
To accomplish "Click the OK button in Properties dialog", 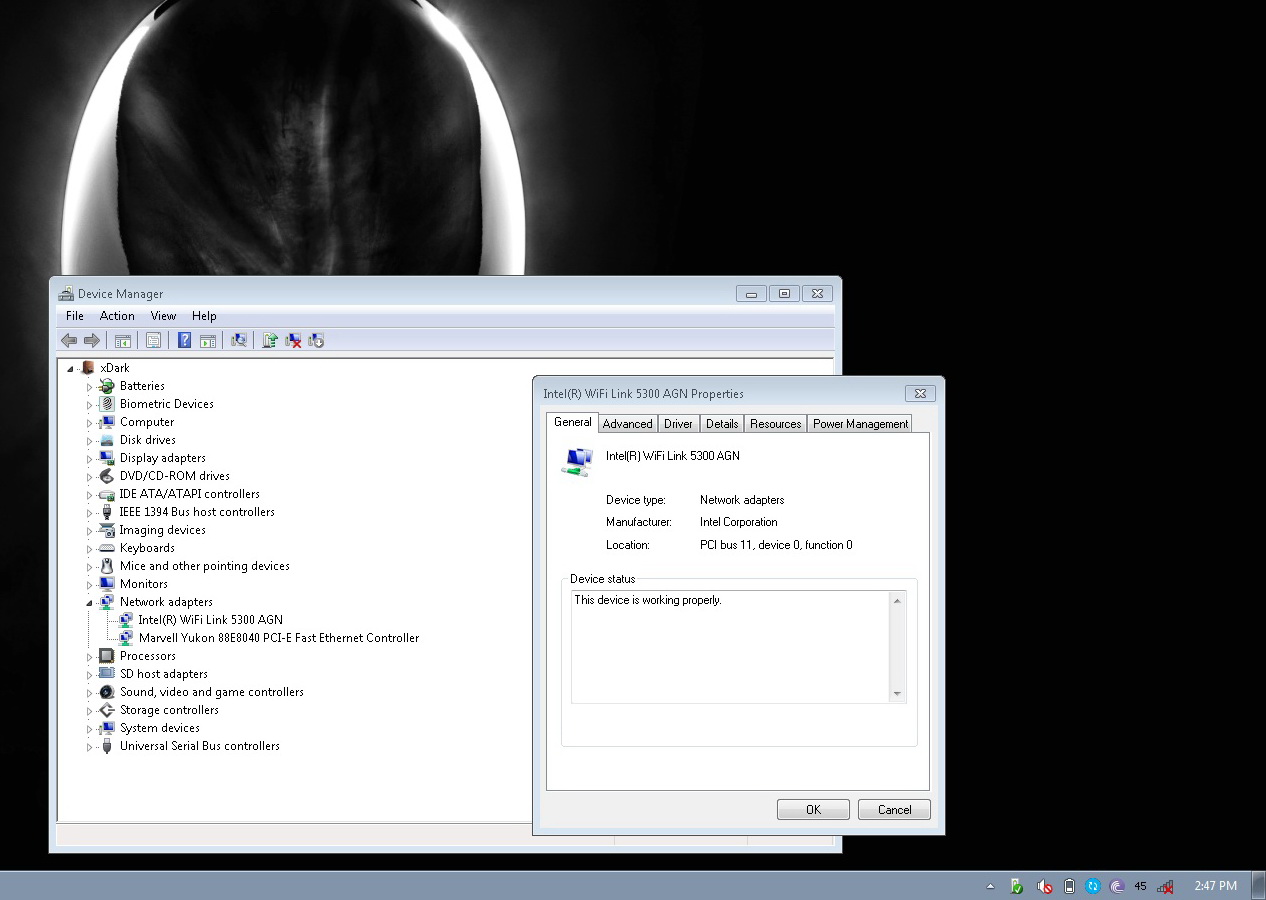I will tap(813, 810).
